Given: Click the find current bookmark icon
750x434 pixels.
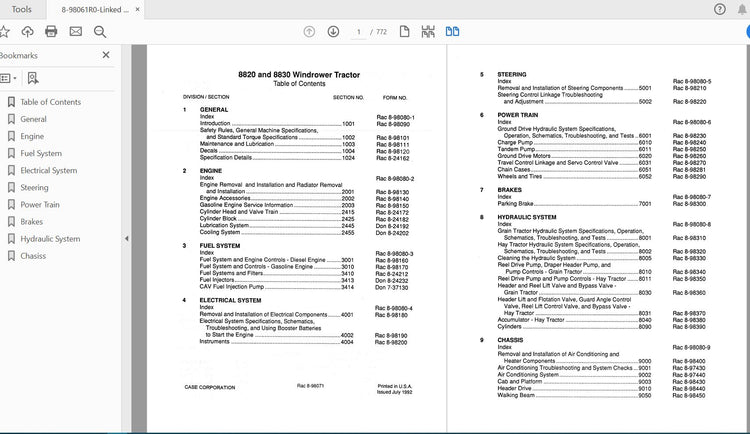Looking at the screenshot, I should point(33,78).
